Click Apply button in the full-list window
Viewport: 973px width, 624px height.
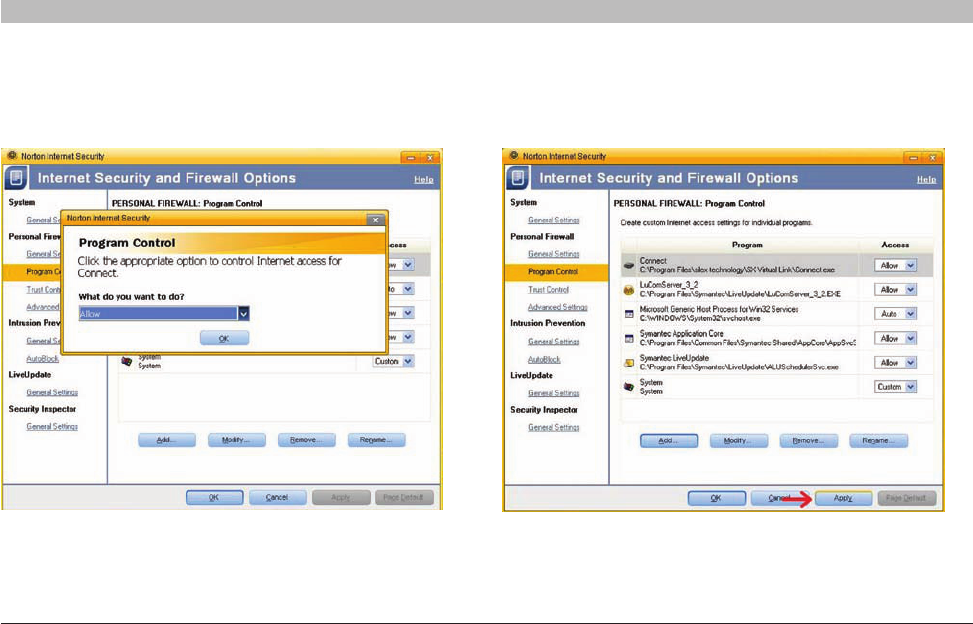843,497
